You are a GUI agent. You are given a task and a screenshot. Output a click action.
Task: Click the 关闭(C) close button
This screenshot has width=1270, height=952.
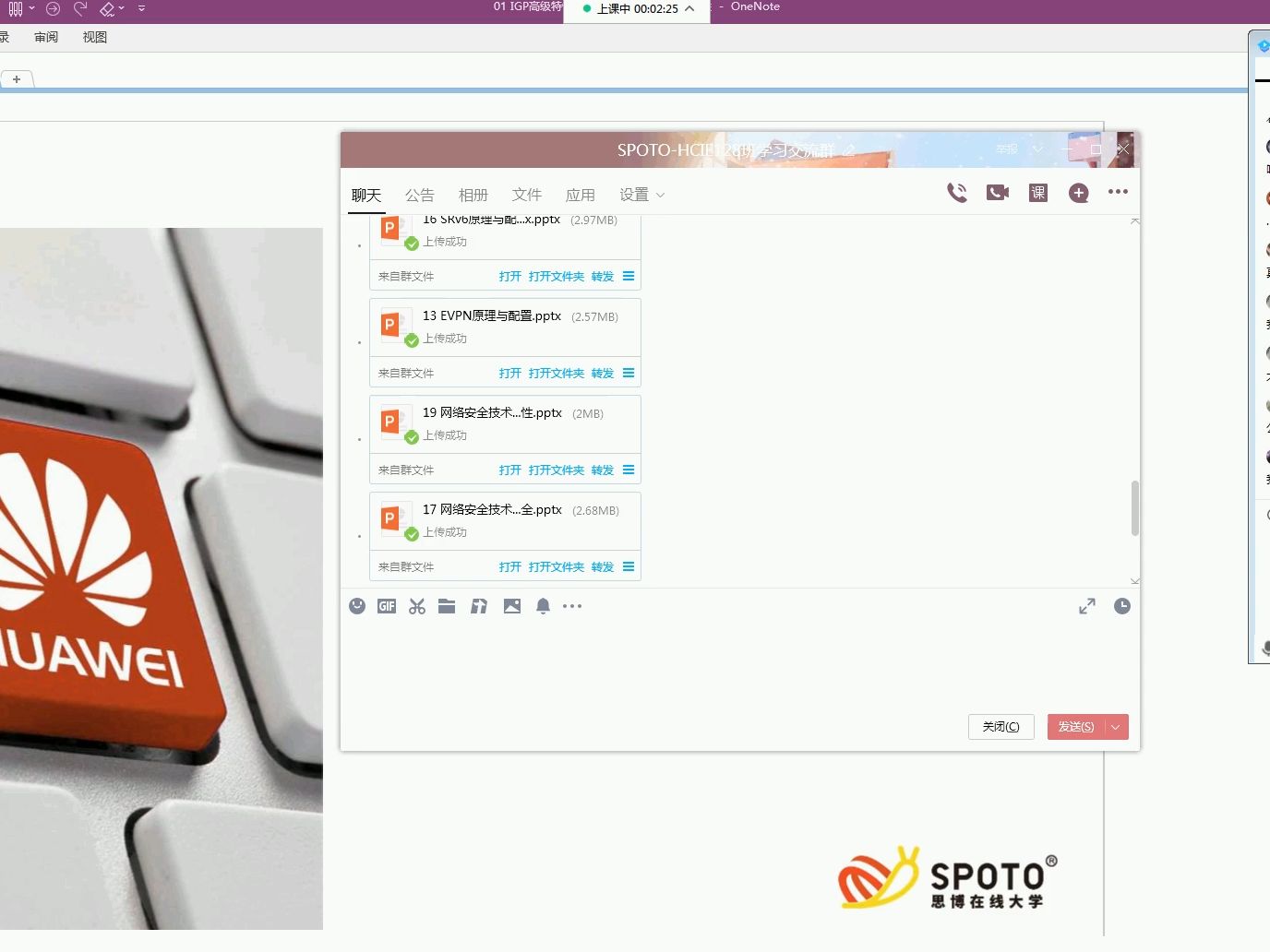(x=1001, y=727)
